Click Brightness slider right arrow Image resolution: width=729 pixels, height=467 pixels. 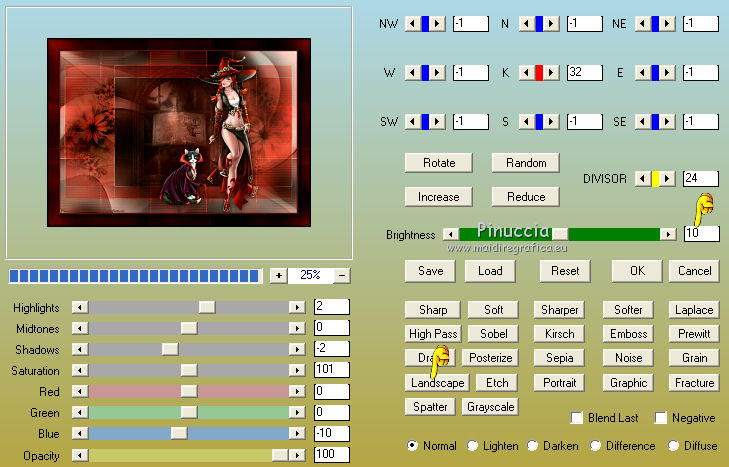pyautogui.click(x=668, y=234)
